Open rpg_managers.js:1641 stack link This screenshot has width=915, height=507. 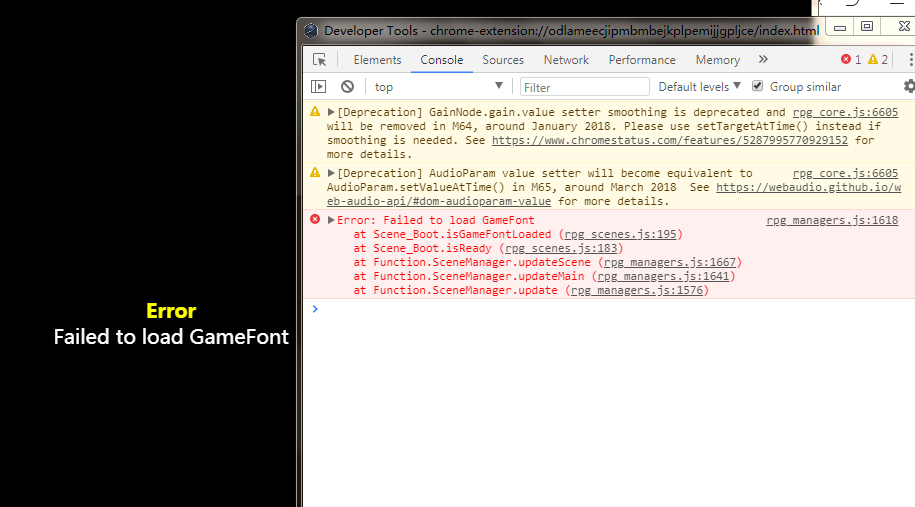click(663, 277)
